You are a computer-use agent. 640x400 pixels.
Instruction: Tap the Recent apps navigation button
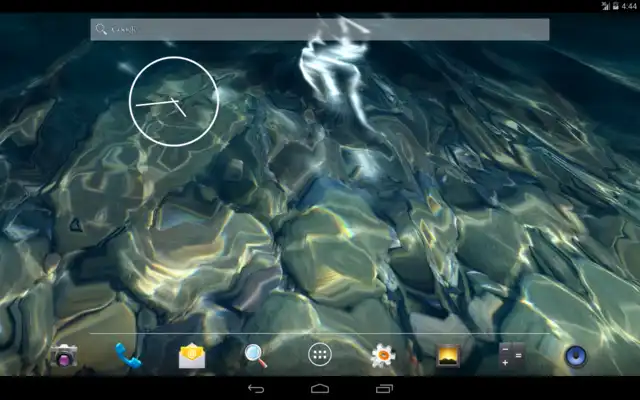(x=384, y=389)
